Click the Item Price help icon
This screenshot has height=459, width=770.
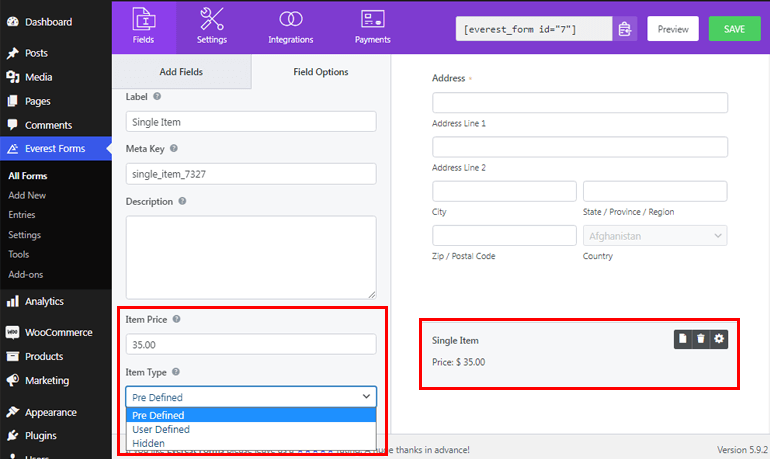176,319
